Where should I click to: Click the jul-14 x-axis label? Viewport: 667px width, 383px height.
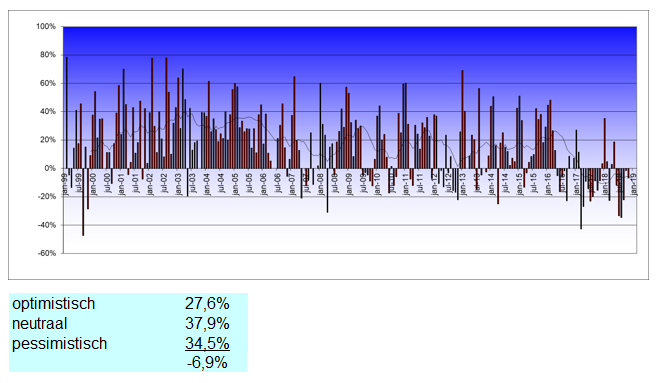coord(505,183)
